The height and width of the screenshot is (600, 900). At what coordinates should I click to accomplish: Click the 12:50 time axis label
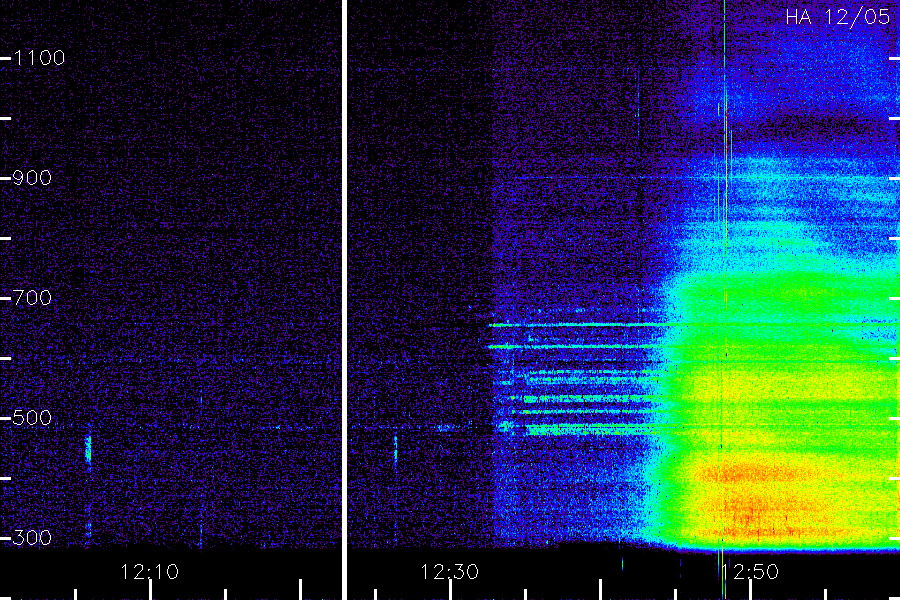(750, 572)
